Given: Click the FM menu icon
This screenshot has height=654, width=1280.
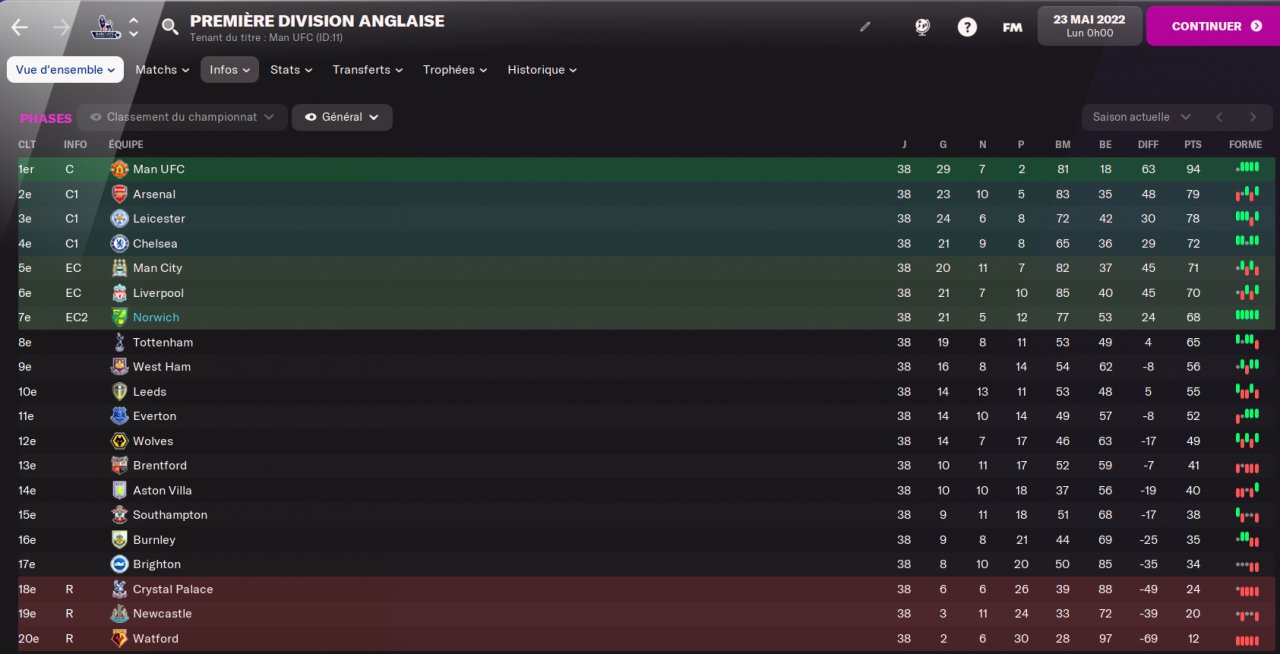Looking at the screenshot, I should pos(1012,27).
